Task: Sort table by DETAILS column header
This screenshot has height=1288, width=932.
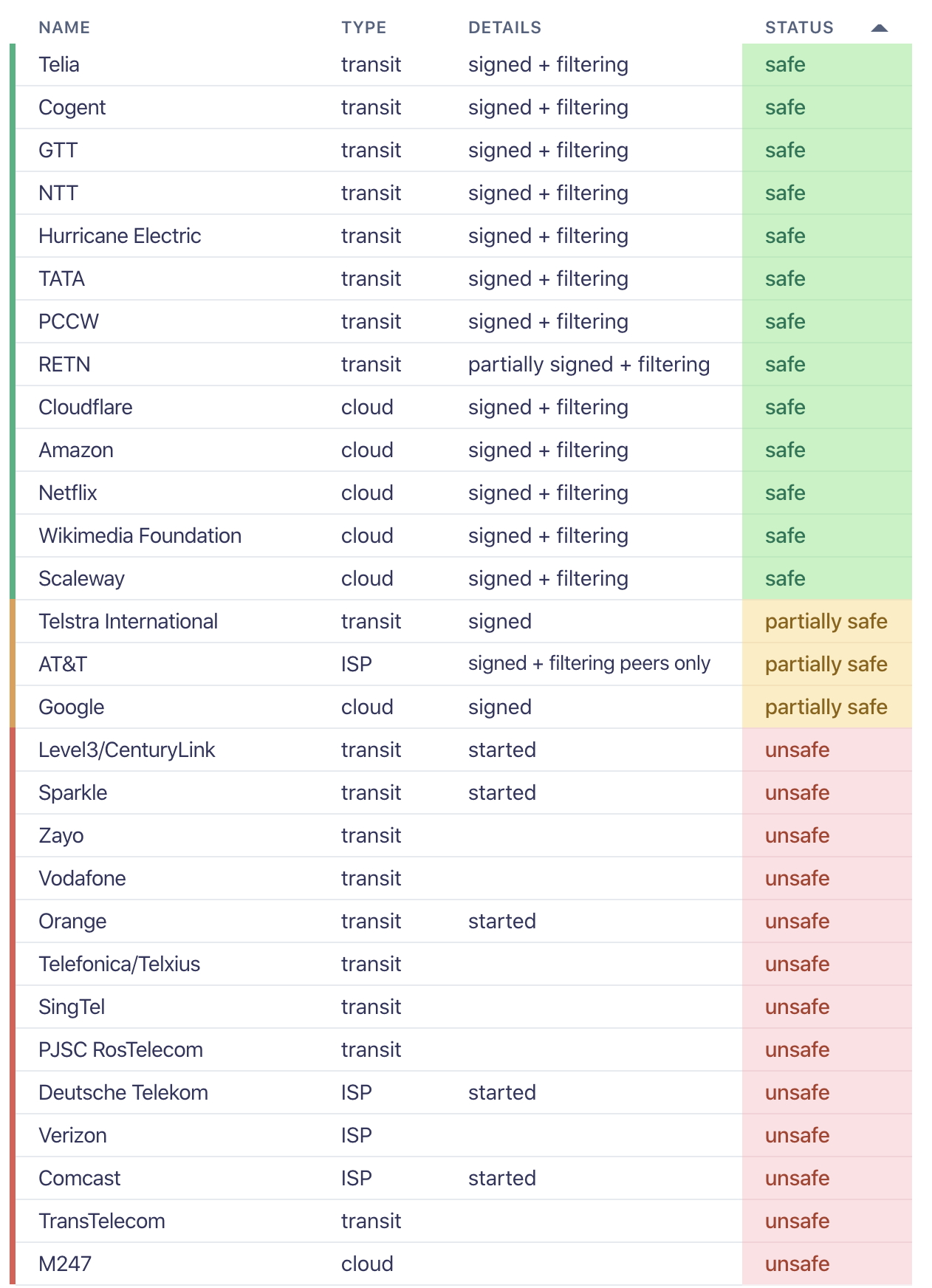Action: [504, 27]
